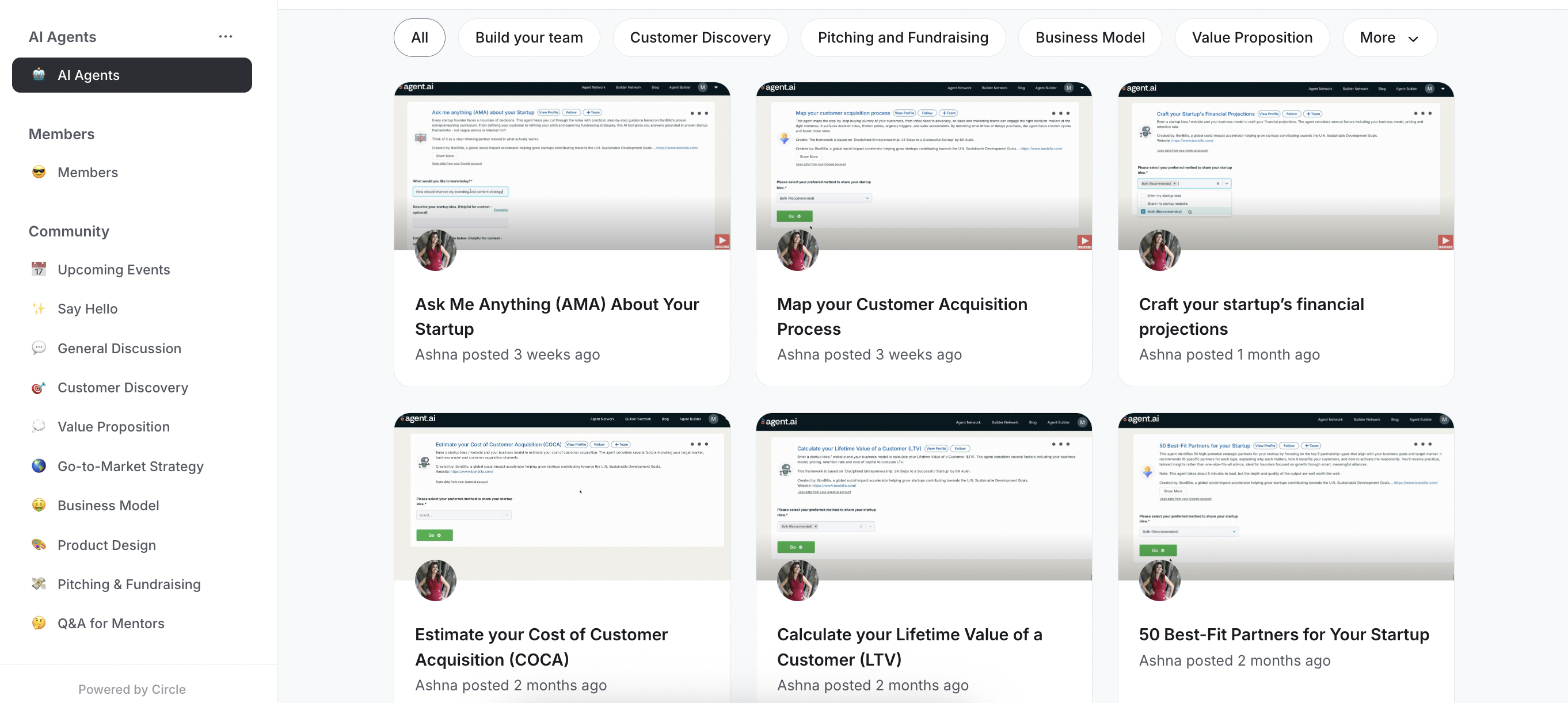
Task: Click the robot icon beside AI Agents
Action: 39,75
